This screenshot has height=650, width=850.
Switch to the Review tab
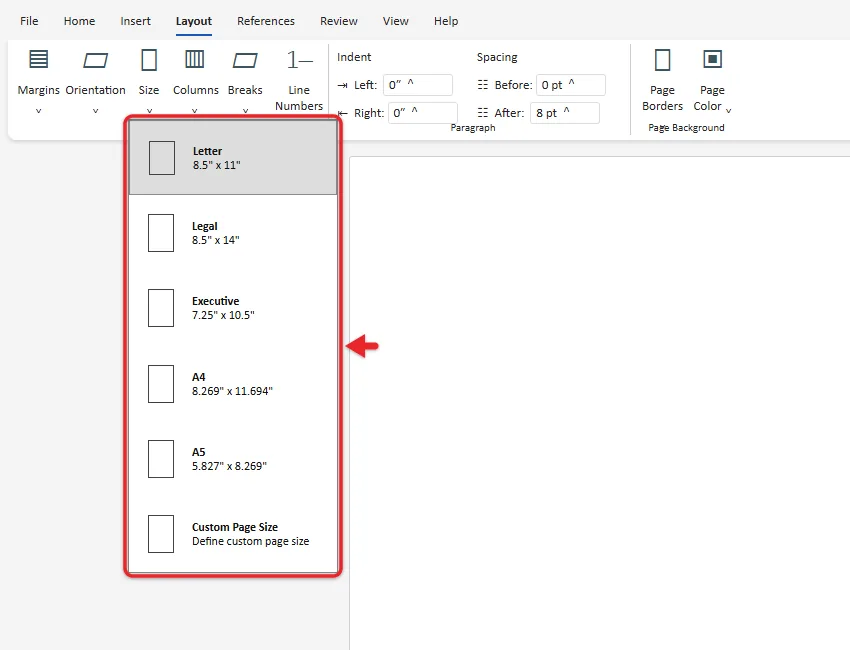(339, 21)
